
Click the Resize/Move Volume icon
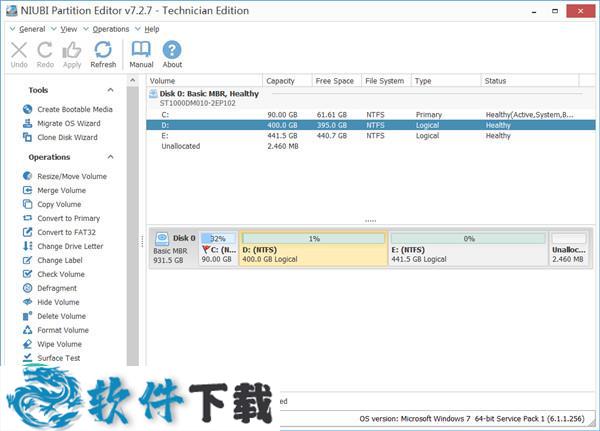(x=28, y=176)
